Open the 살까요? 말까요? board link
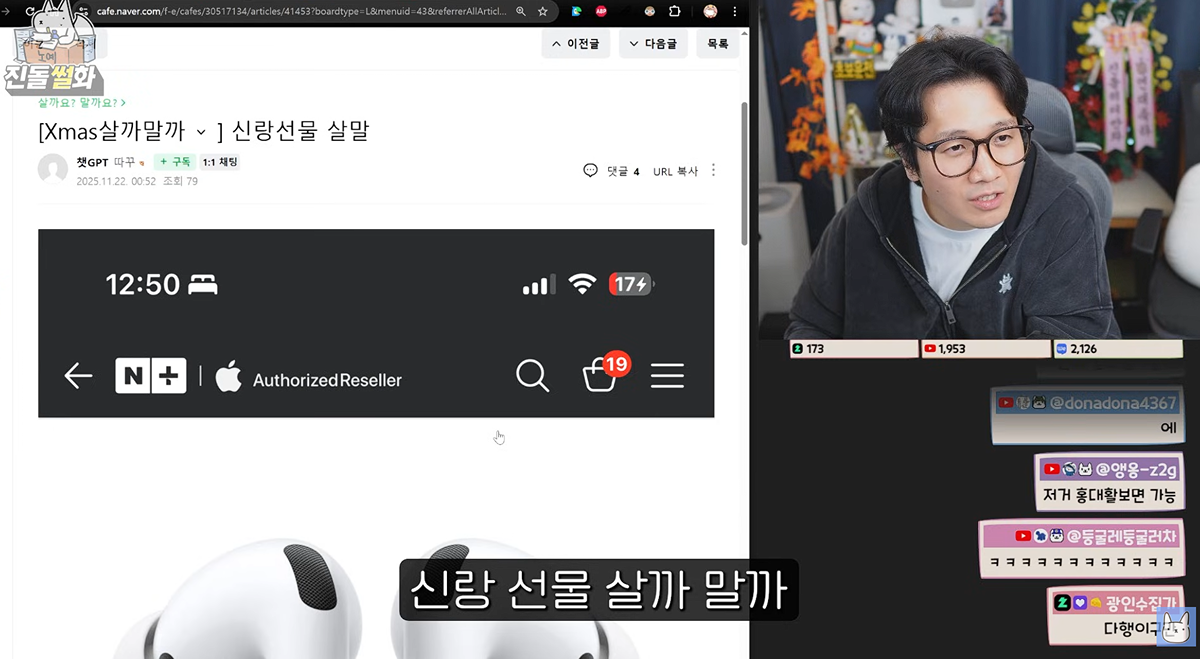 tap(81, 102)
